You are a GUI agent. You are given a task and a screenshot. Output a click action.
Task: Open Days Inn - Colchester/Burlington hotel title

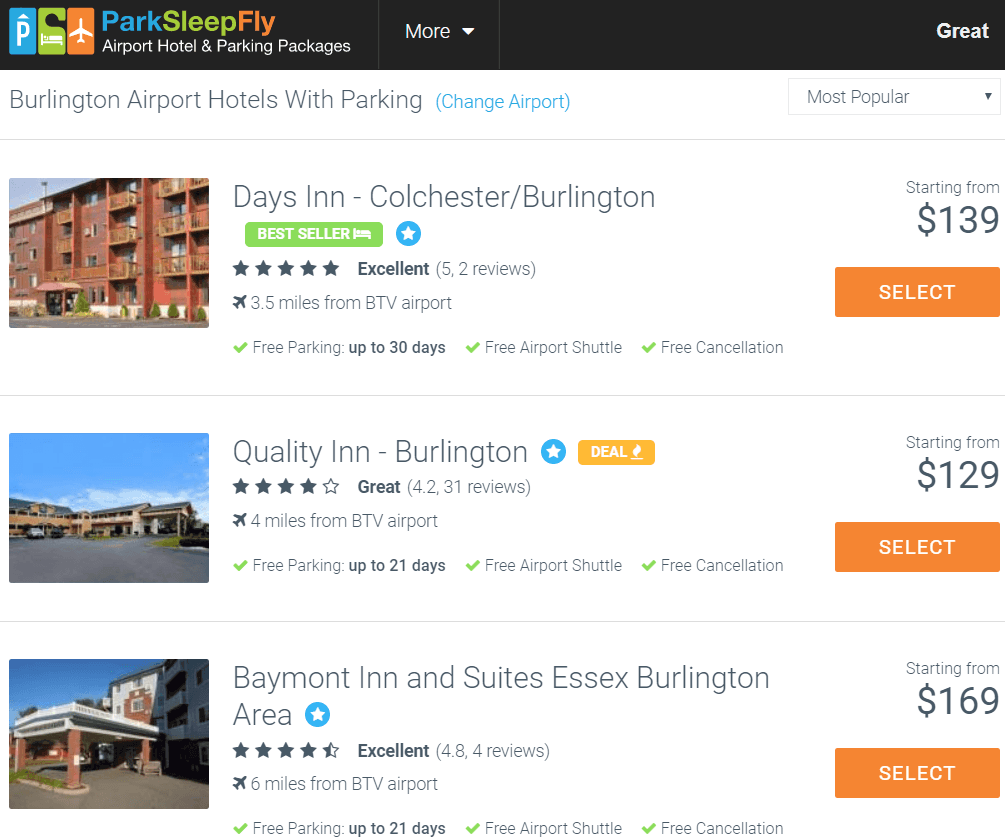click(x=444, y=197)
